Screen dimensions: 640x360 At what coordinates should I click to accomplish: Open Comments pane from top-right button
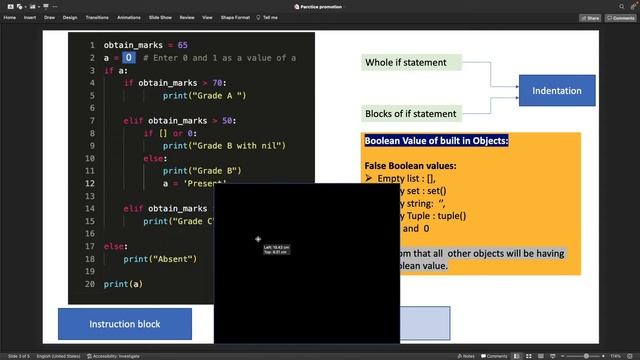point(620,18)
